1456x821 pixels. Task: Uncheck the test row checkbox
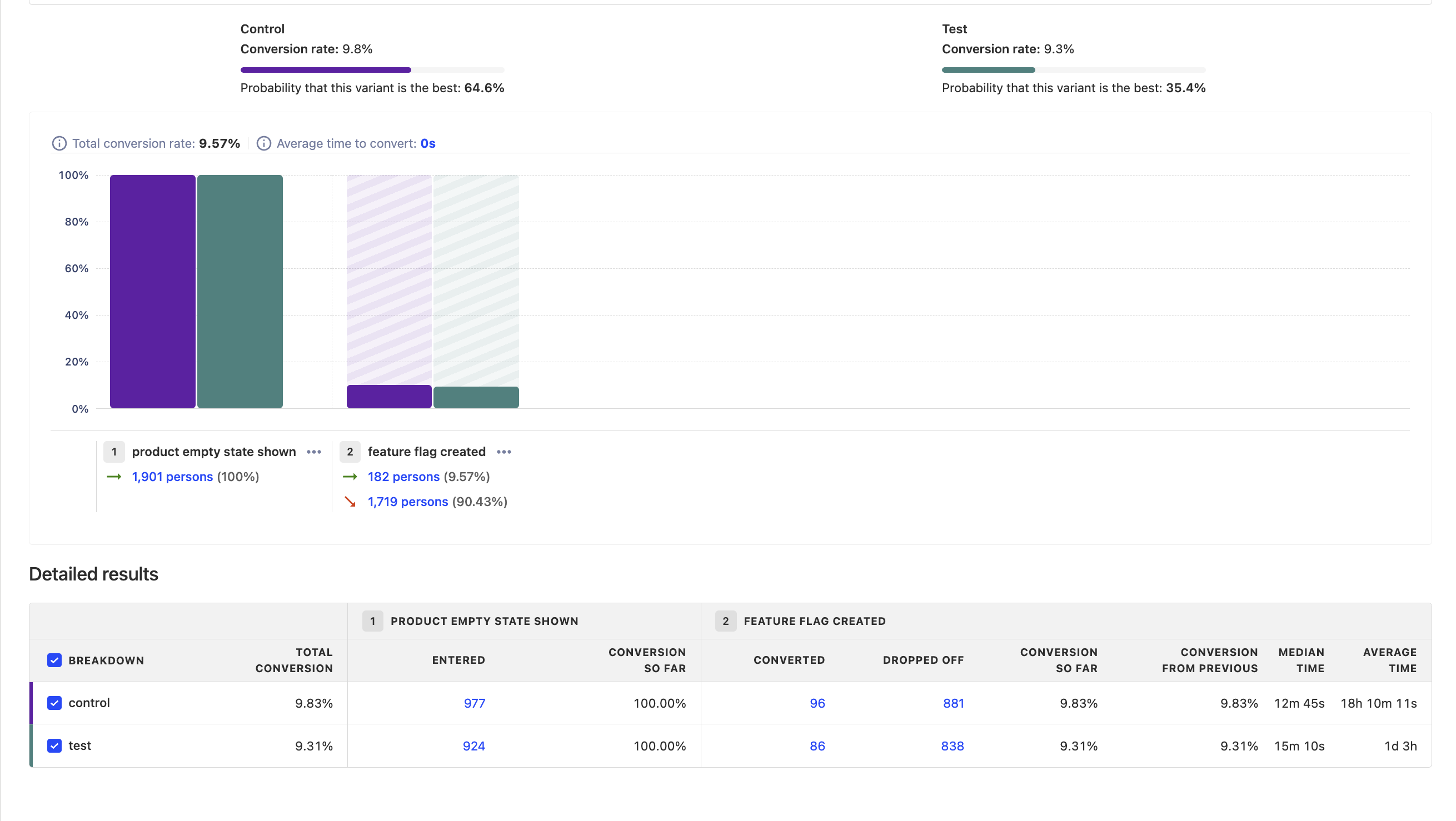click(x=54, y=746)
